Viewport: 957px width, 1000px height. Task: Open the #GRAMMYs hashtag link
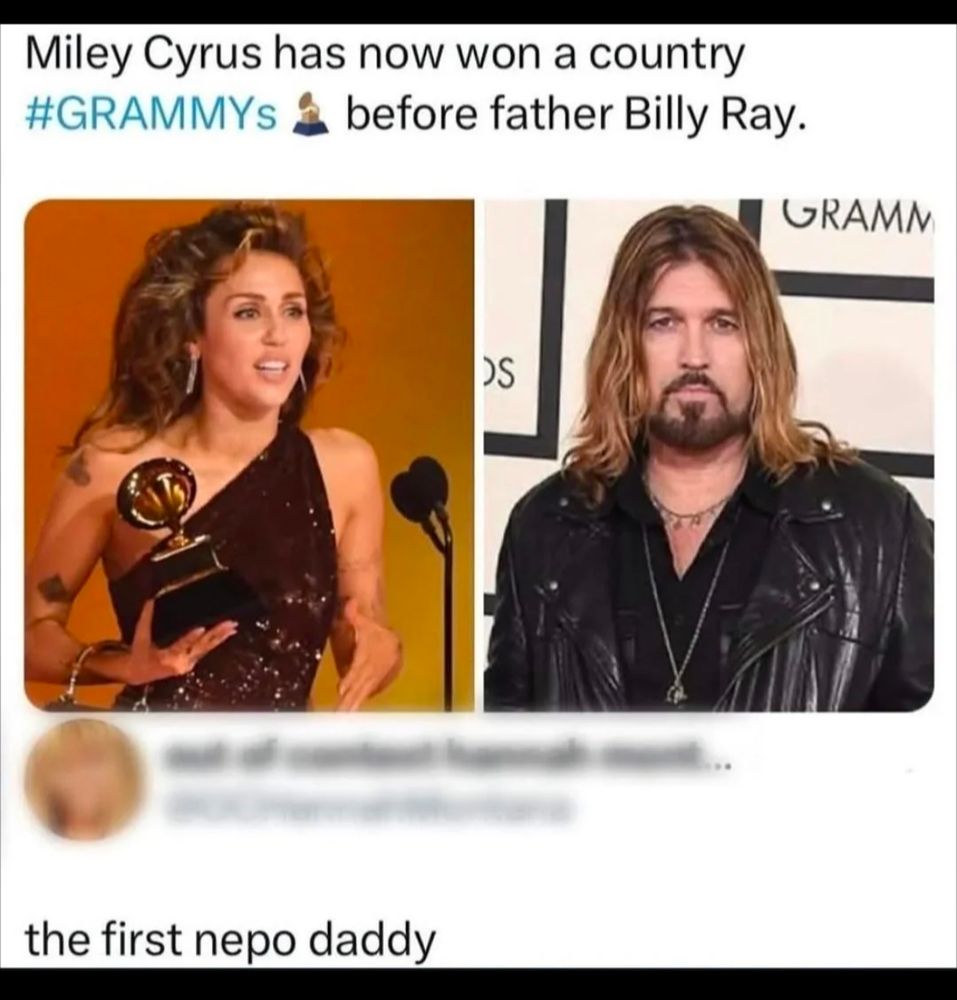(152, 115)
